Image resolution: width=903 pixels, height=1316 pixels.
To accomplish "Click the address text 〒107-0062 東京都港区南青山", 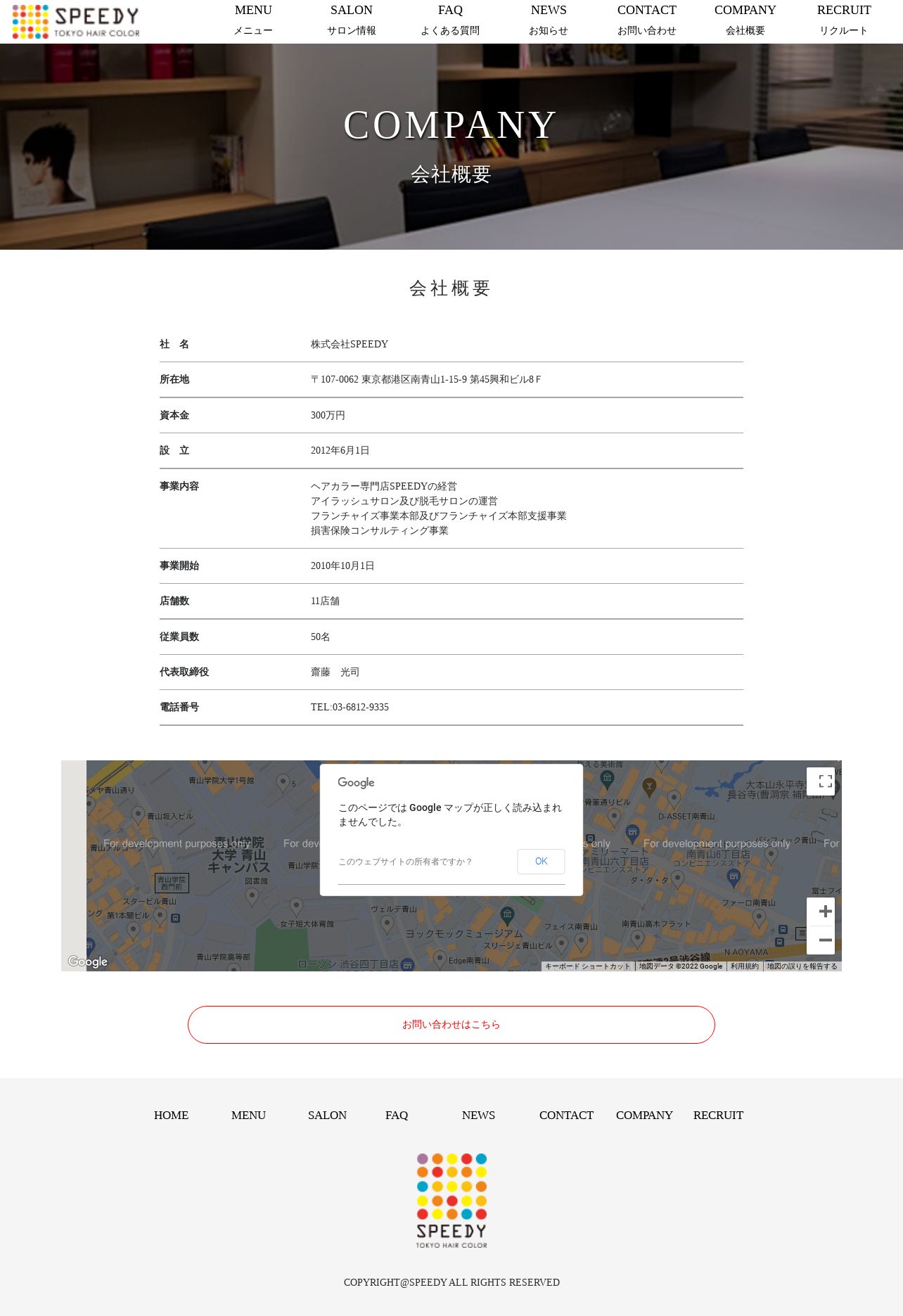I will tap(425, 379).
